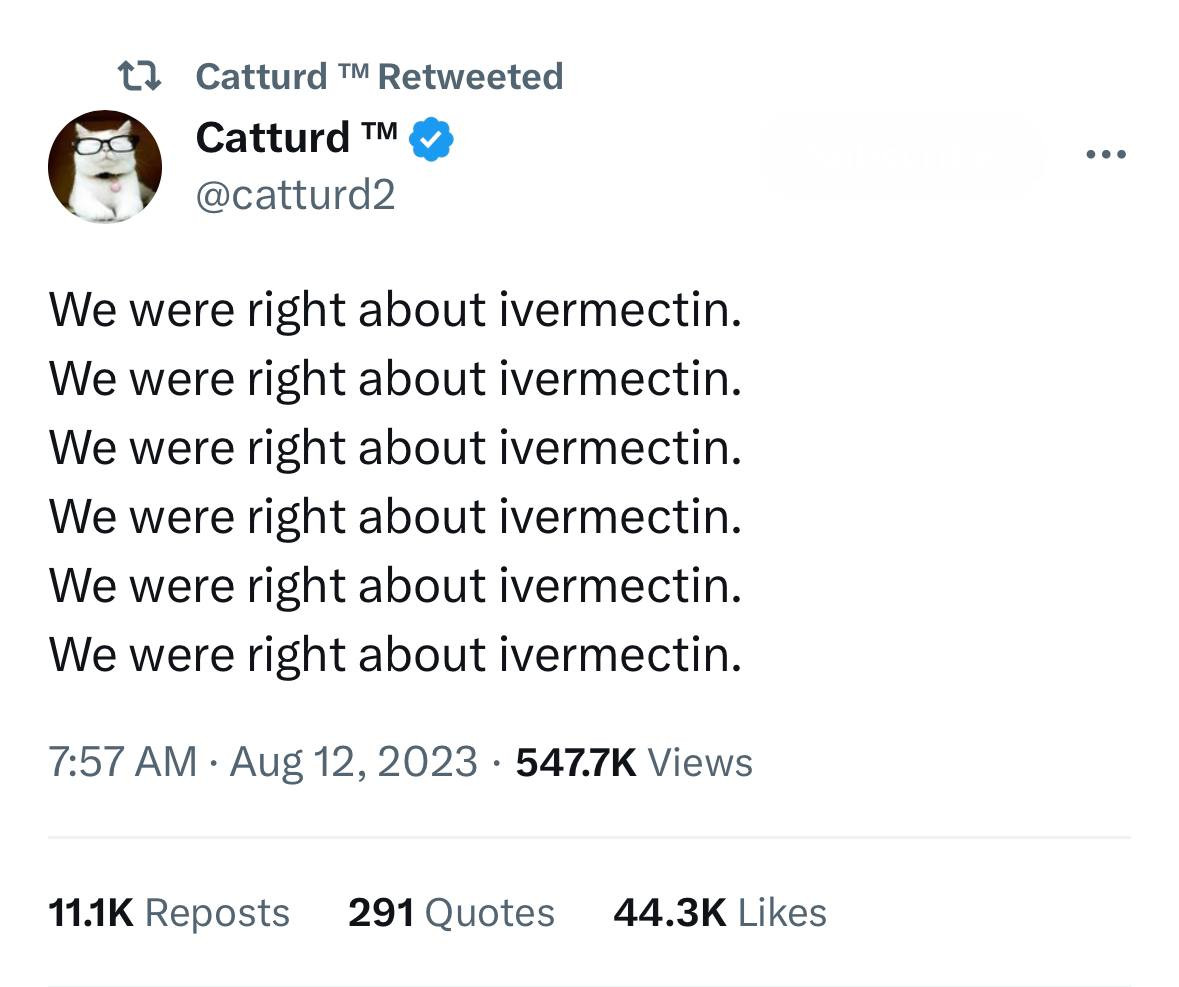Click the fourth line of the tweet text
Screen dimensions: 1179x987
(395, 516)
